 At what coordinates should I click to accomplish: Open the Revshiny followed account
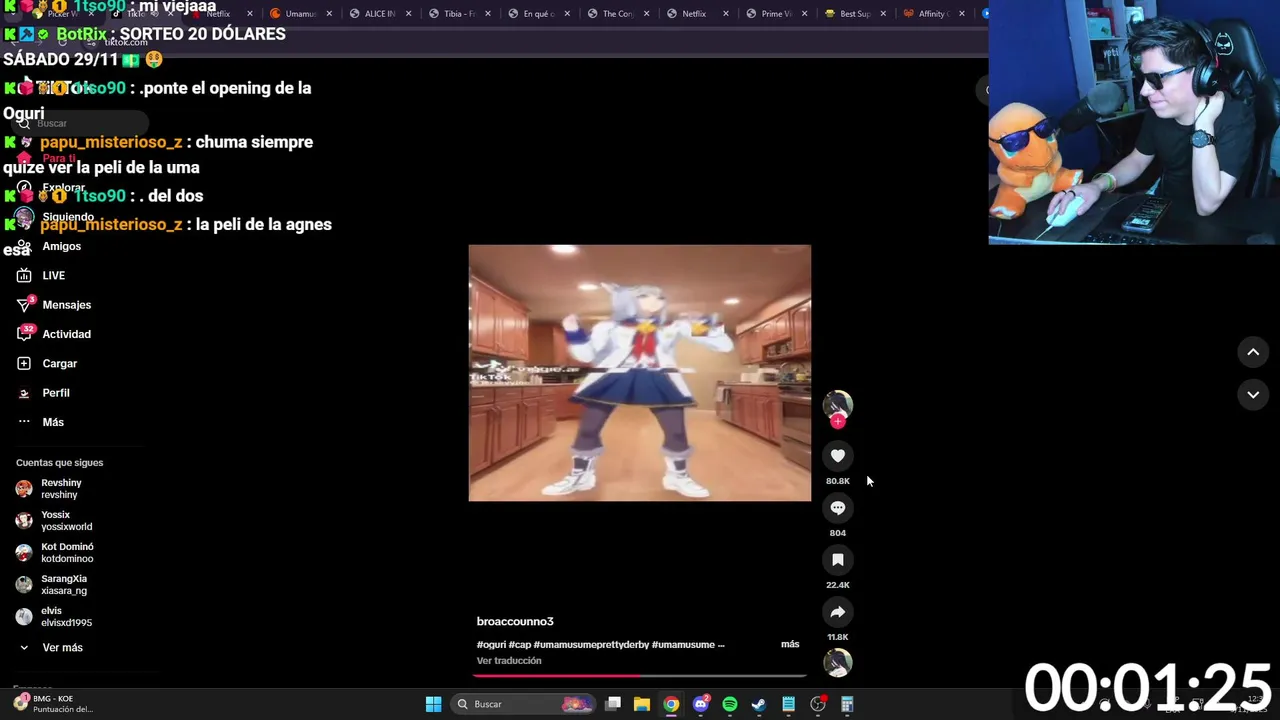[55, 489]
